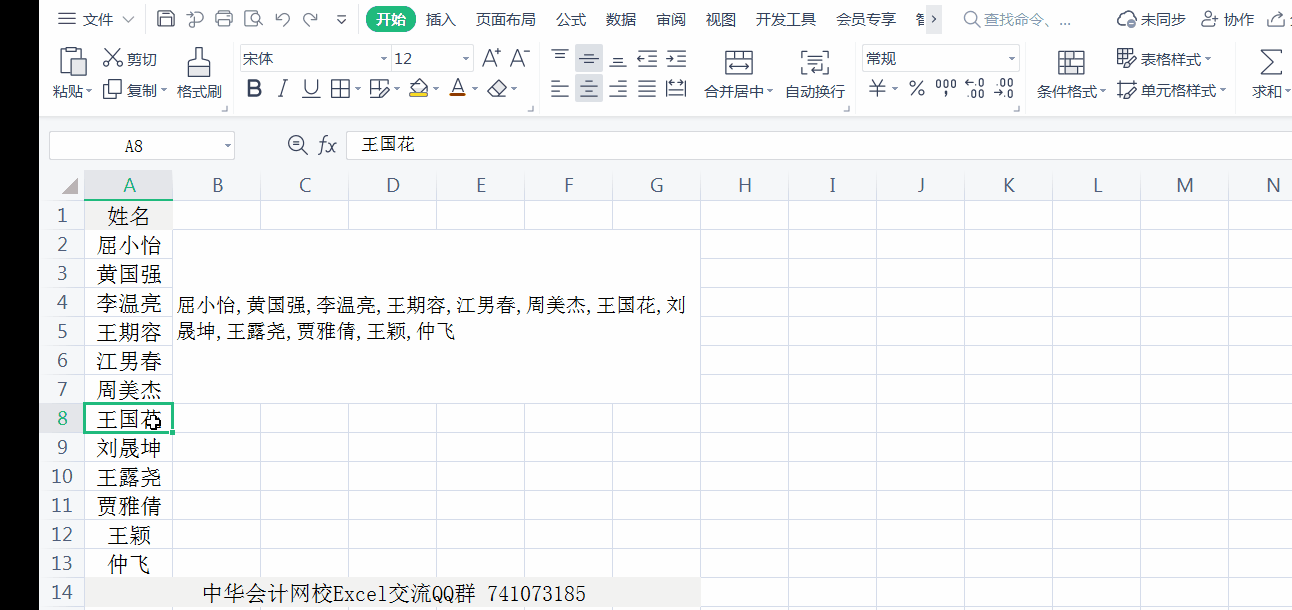The width and height of the screenshot is (1292, 610).
Task: Click the cell borders icon
Action: point(340,89)
